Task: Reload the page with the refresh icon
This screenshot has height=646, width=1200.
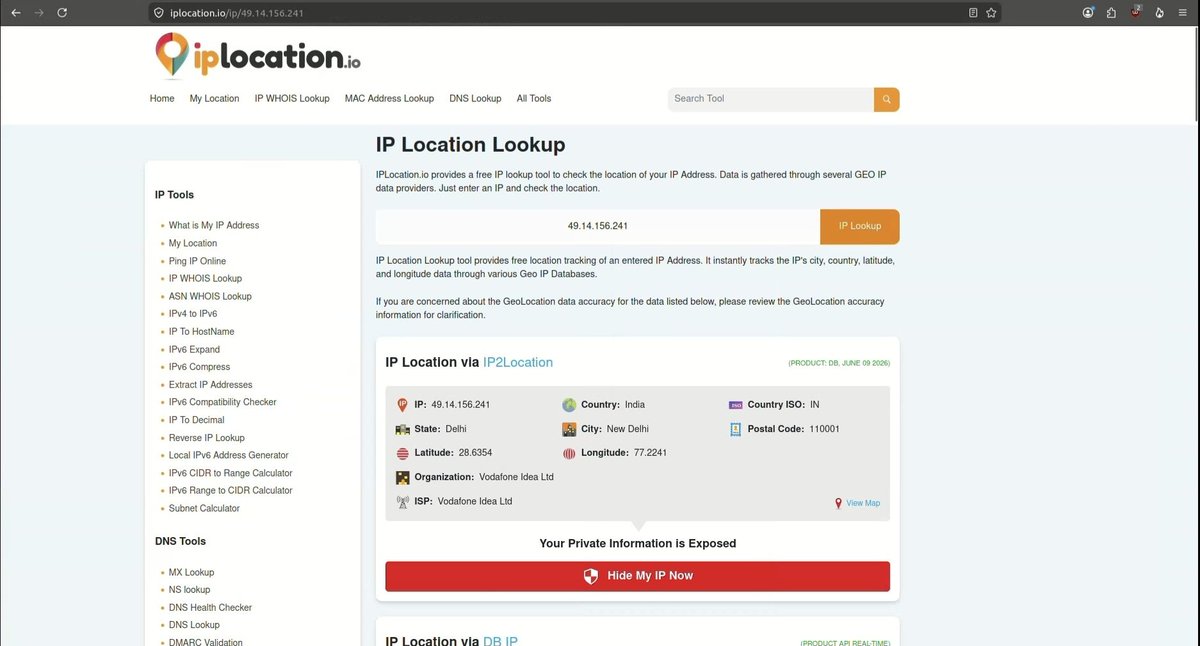Action: 63,13
